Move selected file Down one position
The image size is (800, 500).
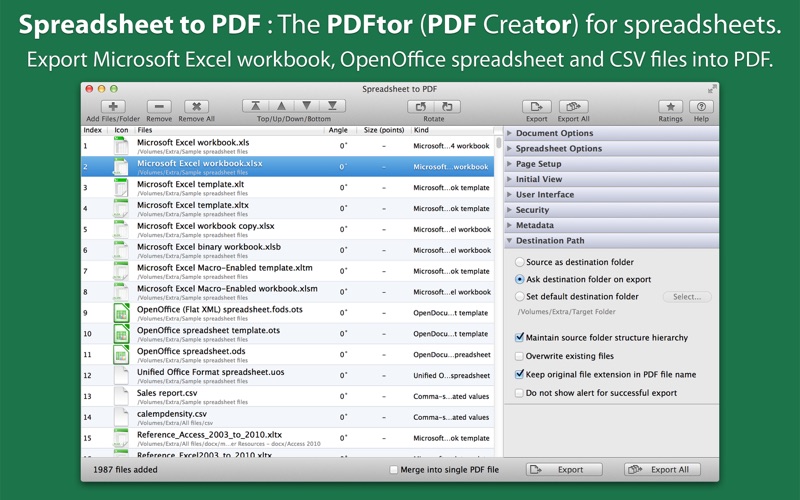point(307,106)
